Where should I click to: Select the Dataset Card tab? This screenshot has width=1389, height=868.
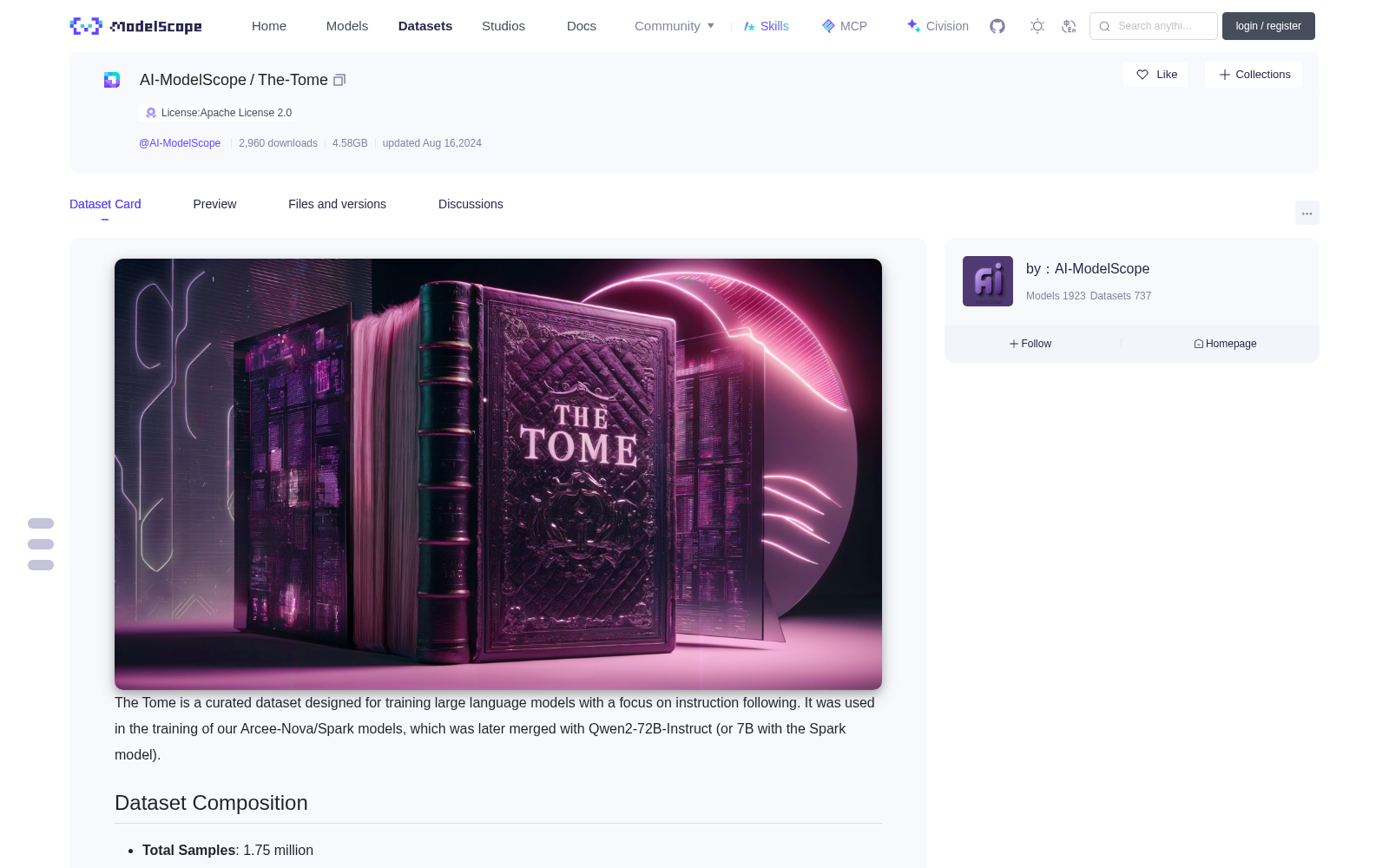pos(105,204)
